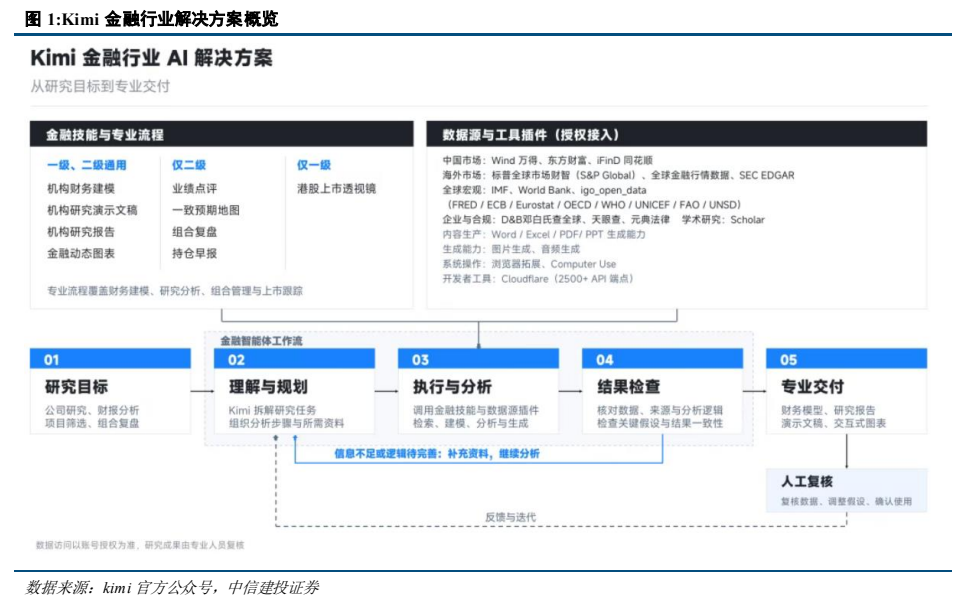Click the '金融技能与专业流程' panel header
The height and width of the screenshot is (609, 966).
tap(221, 134)
